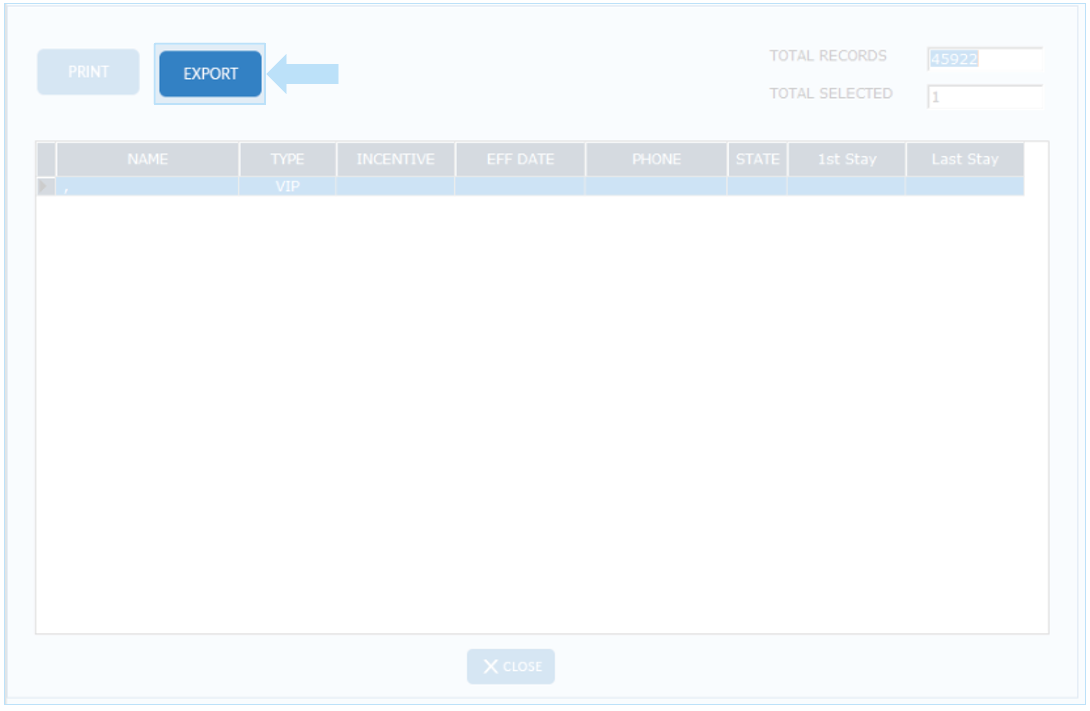This screenshot has width=1090, height=711.
Task: Select the first row's Last Stay cell
Action: pyautogui.click(x=964, y=186)
